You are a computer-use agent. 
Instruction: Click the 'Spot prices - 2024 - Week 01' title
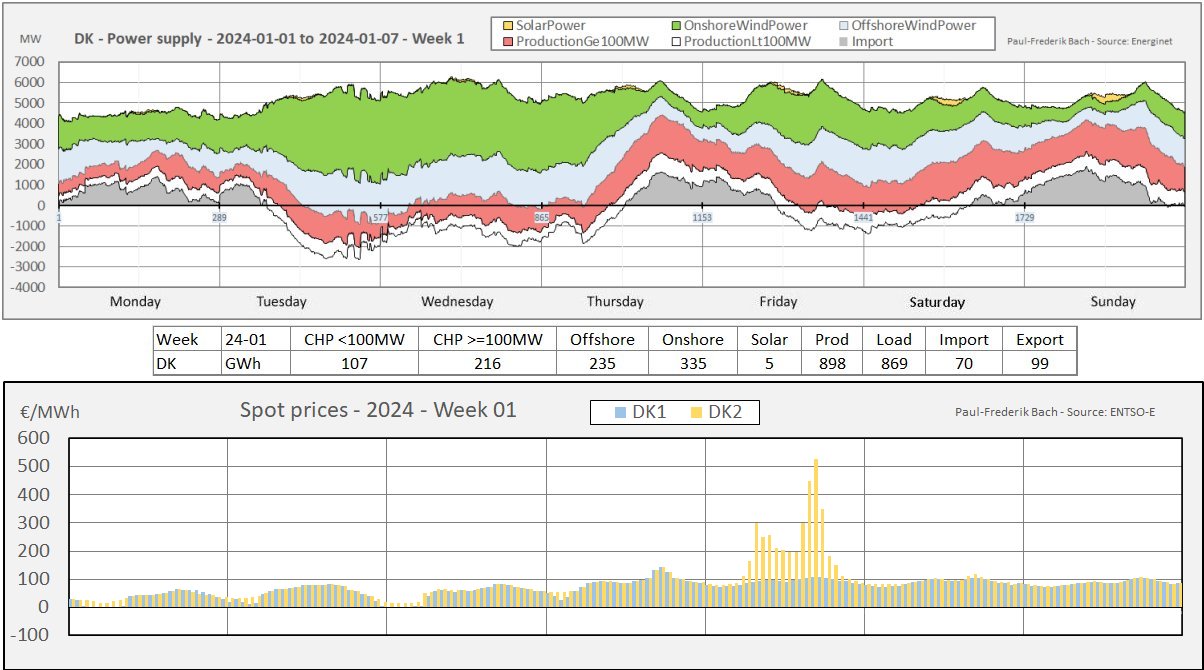pos(378,410)
